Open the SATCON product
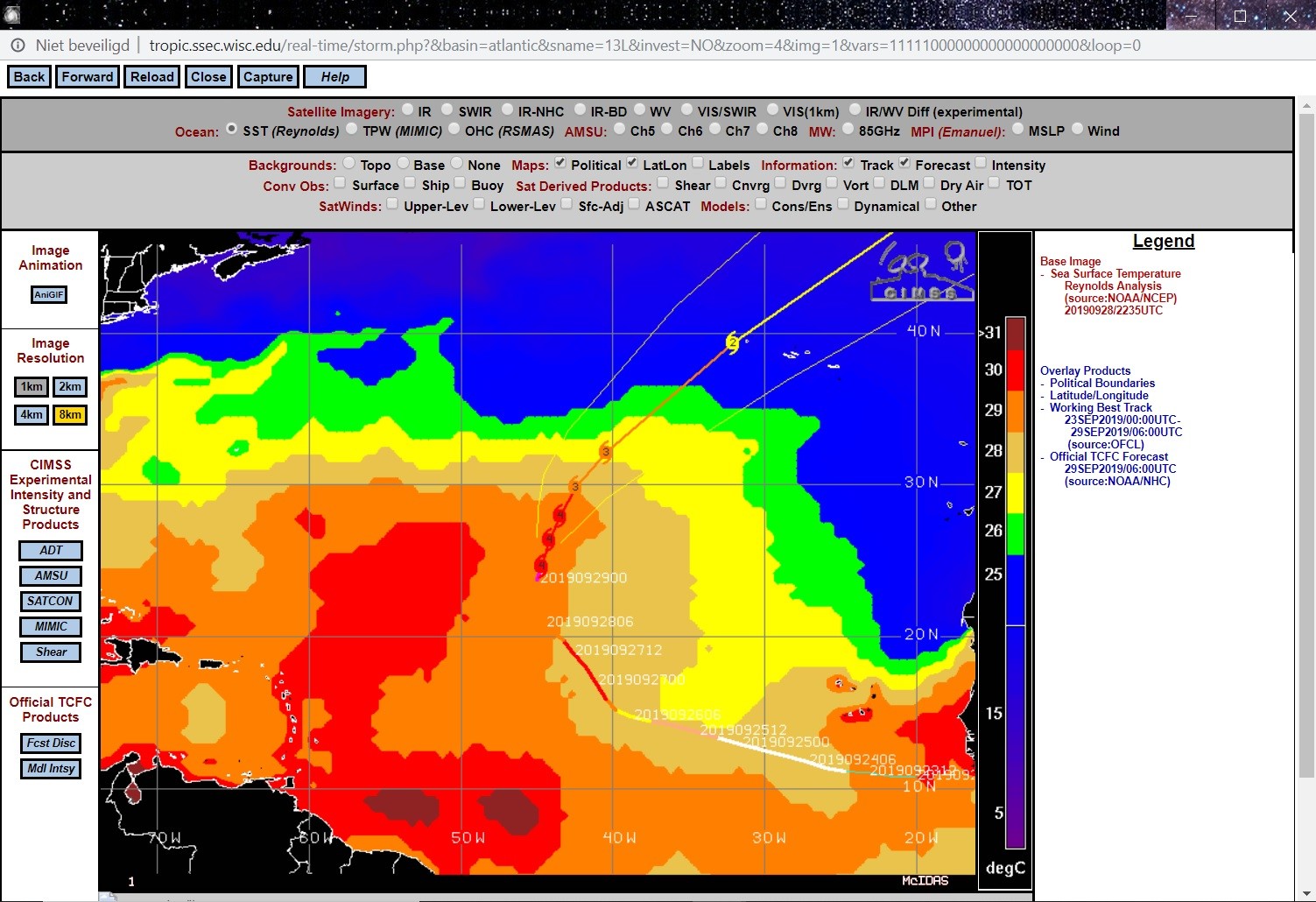 point(51,602)
